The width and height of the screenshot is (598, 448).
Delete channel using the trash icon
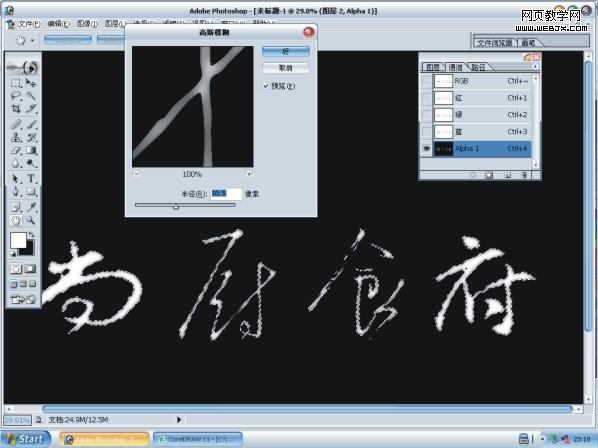tap(524, 175)
